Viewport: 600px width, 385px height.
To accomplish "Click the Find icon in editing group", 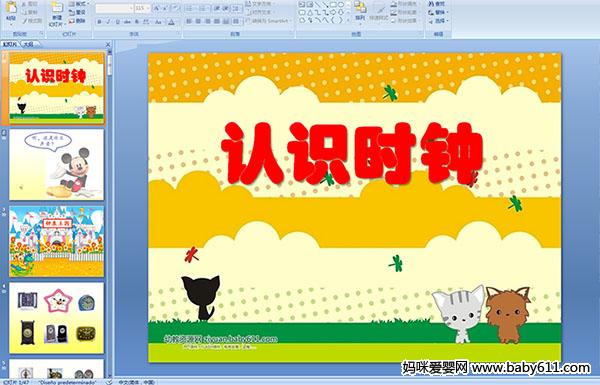I will click(437, 5).
